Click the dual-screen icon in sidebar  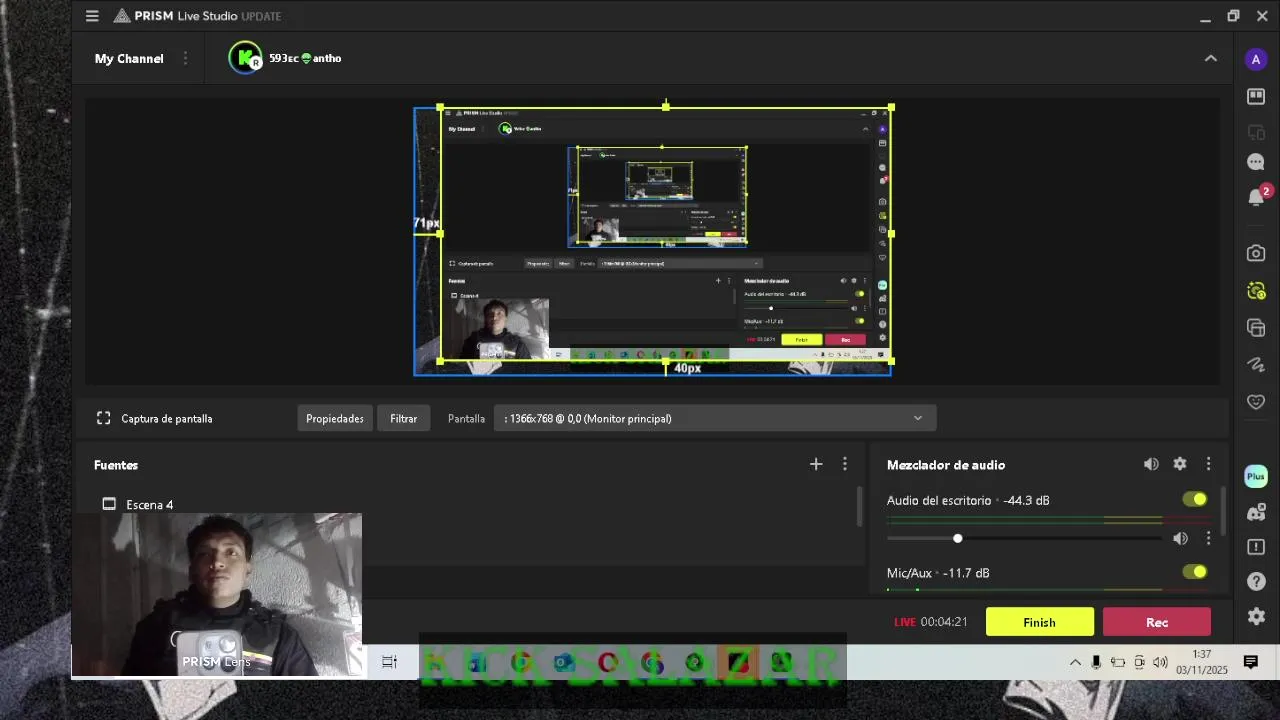tap(1256, 132)
